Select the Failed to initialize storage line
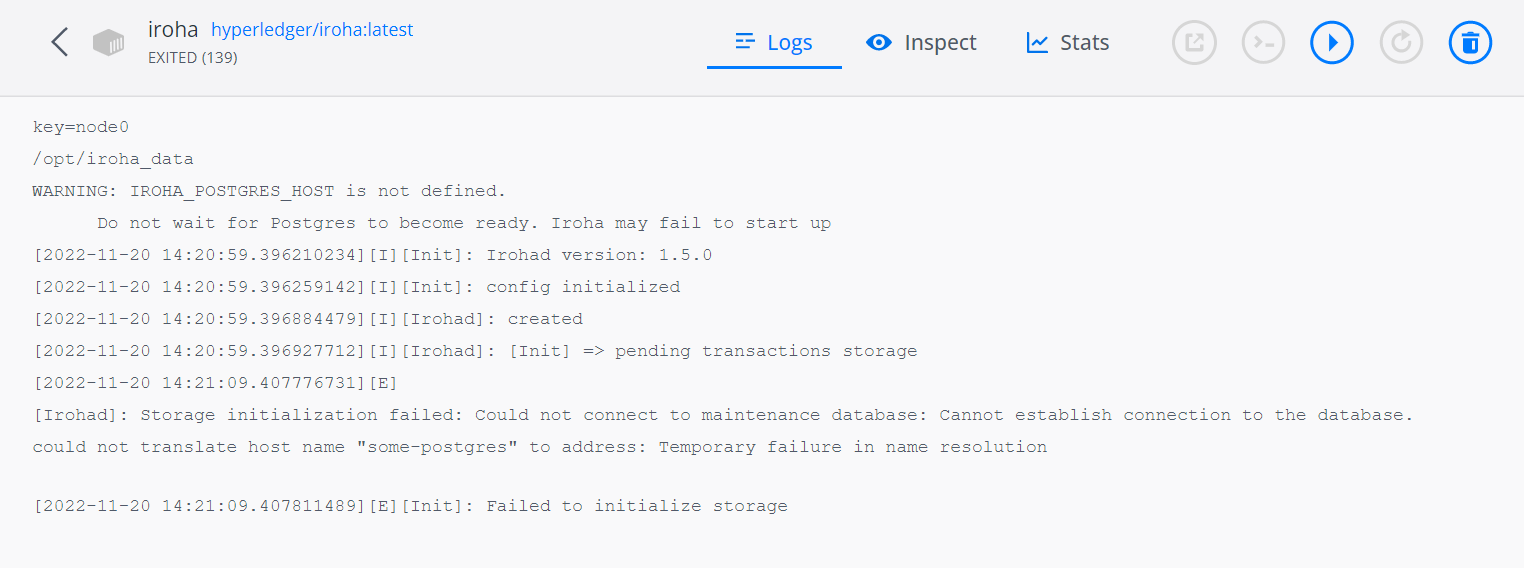 tap(410, 506)
